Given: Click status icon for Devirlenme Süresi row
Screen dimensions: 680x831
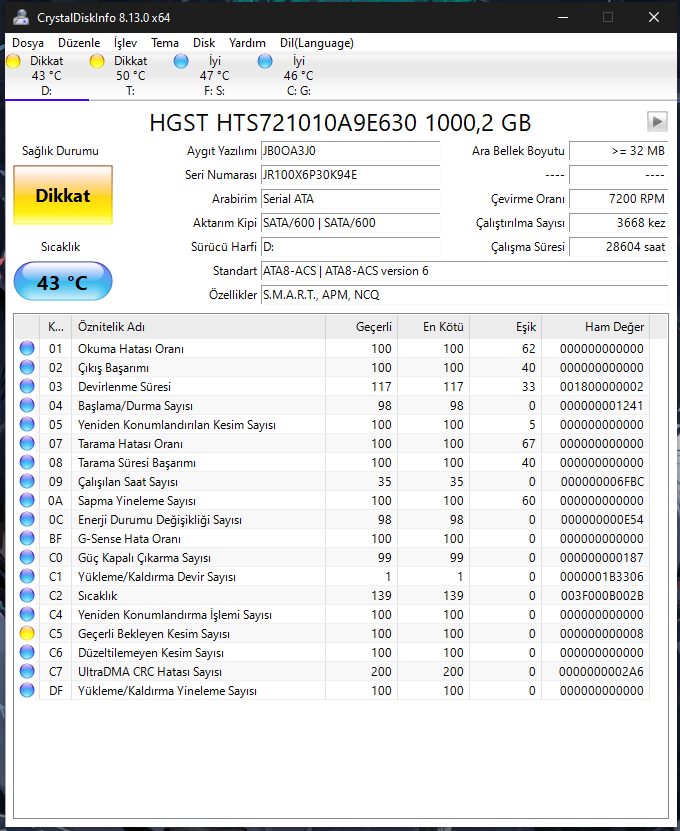Looking at the screenshot, I should click(27, 386).
